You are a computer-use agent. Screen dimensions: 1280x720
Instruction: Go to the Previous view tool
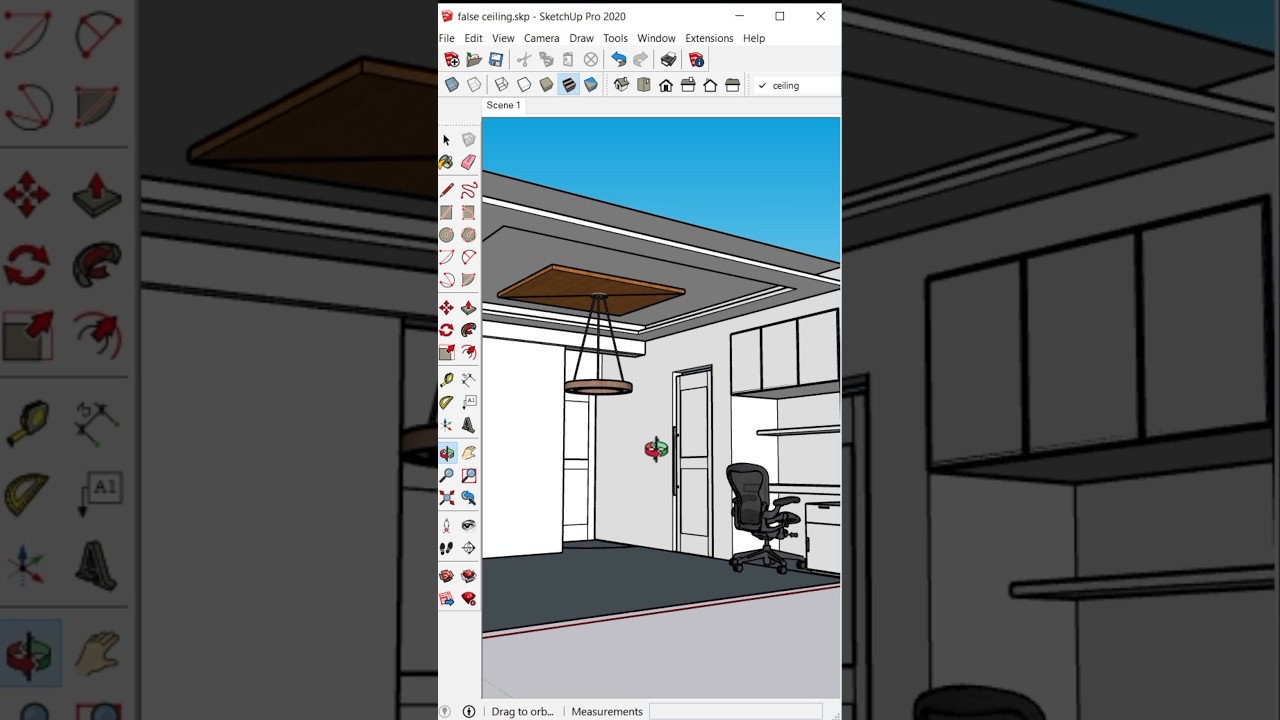pyautogui.click(x=468, y=497)
